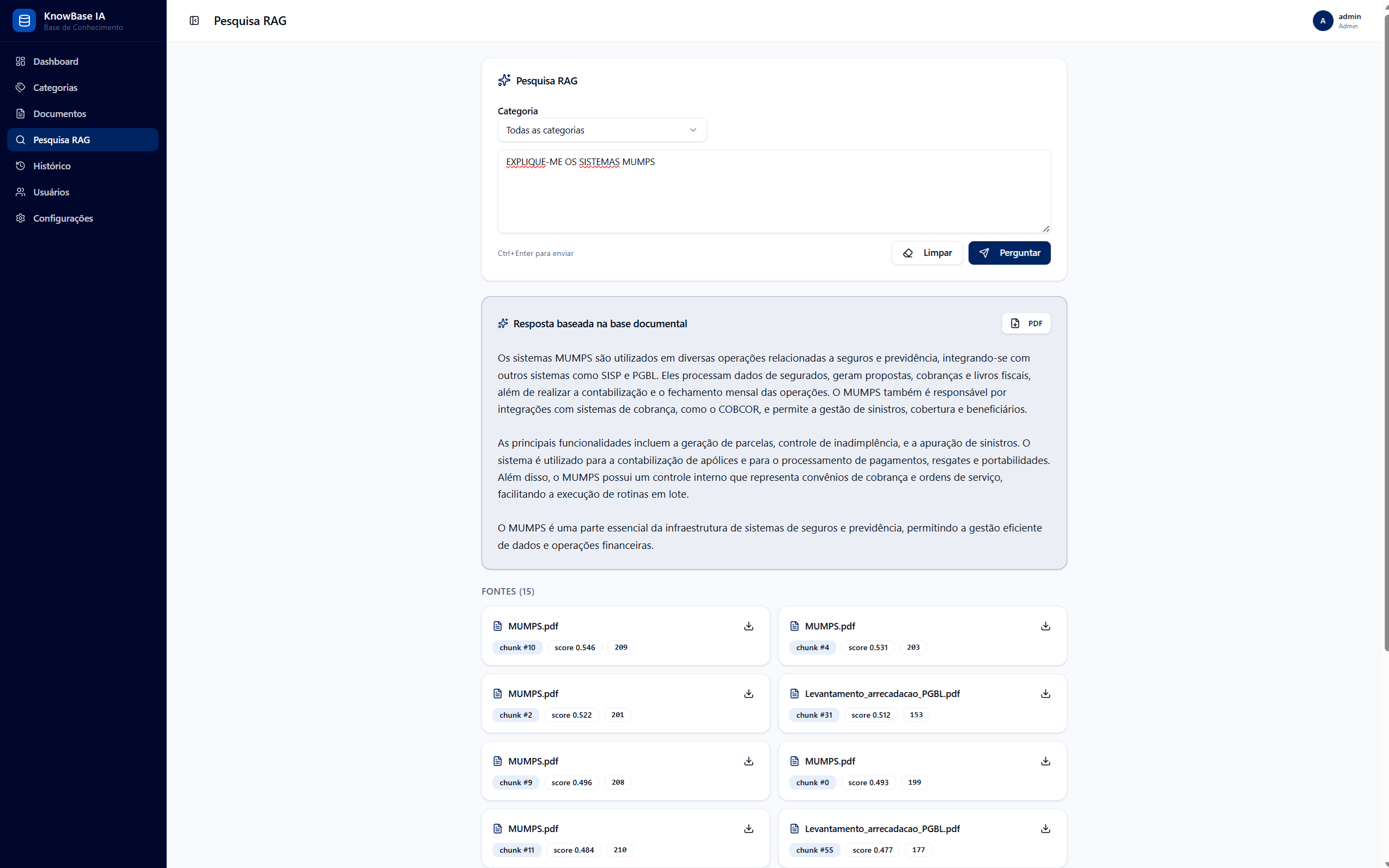Click the Categorias tag icon

click(21, 87)
